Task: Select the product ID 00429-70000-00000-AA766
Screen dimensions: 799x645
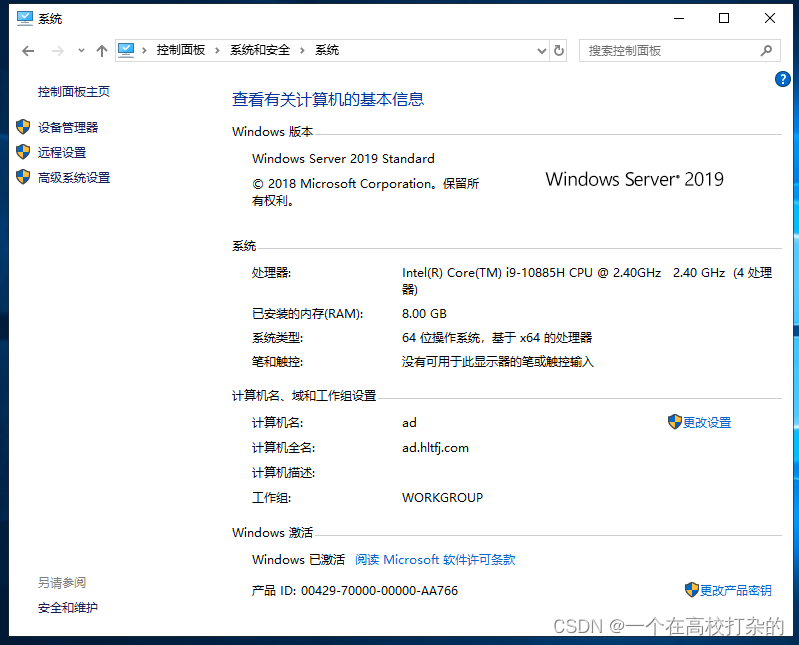Action: pyautogui.click(x=379, y=590)
